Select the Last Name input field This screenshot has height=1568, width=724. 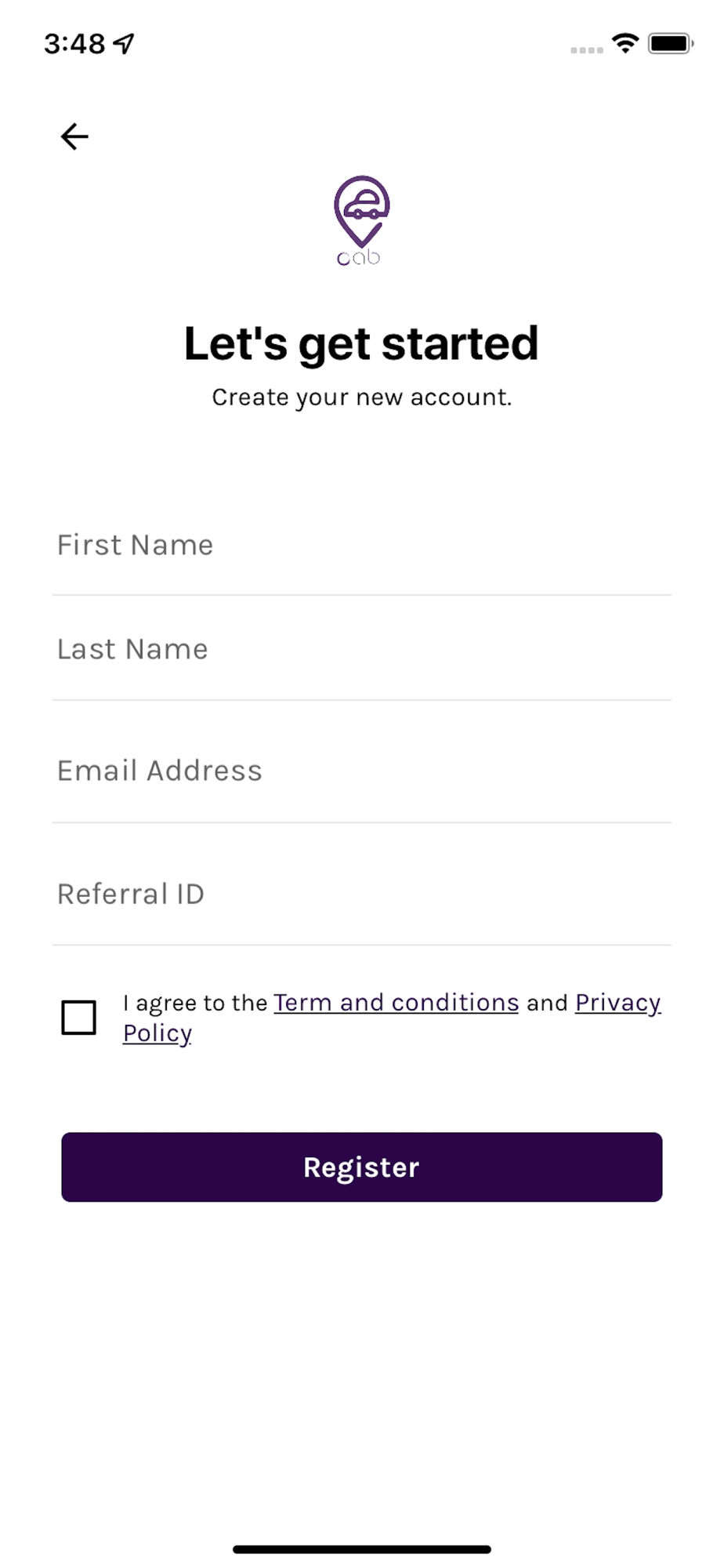tap(362, 649)
